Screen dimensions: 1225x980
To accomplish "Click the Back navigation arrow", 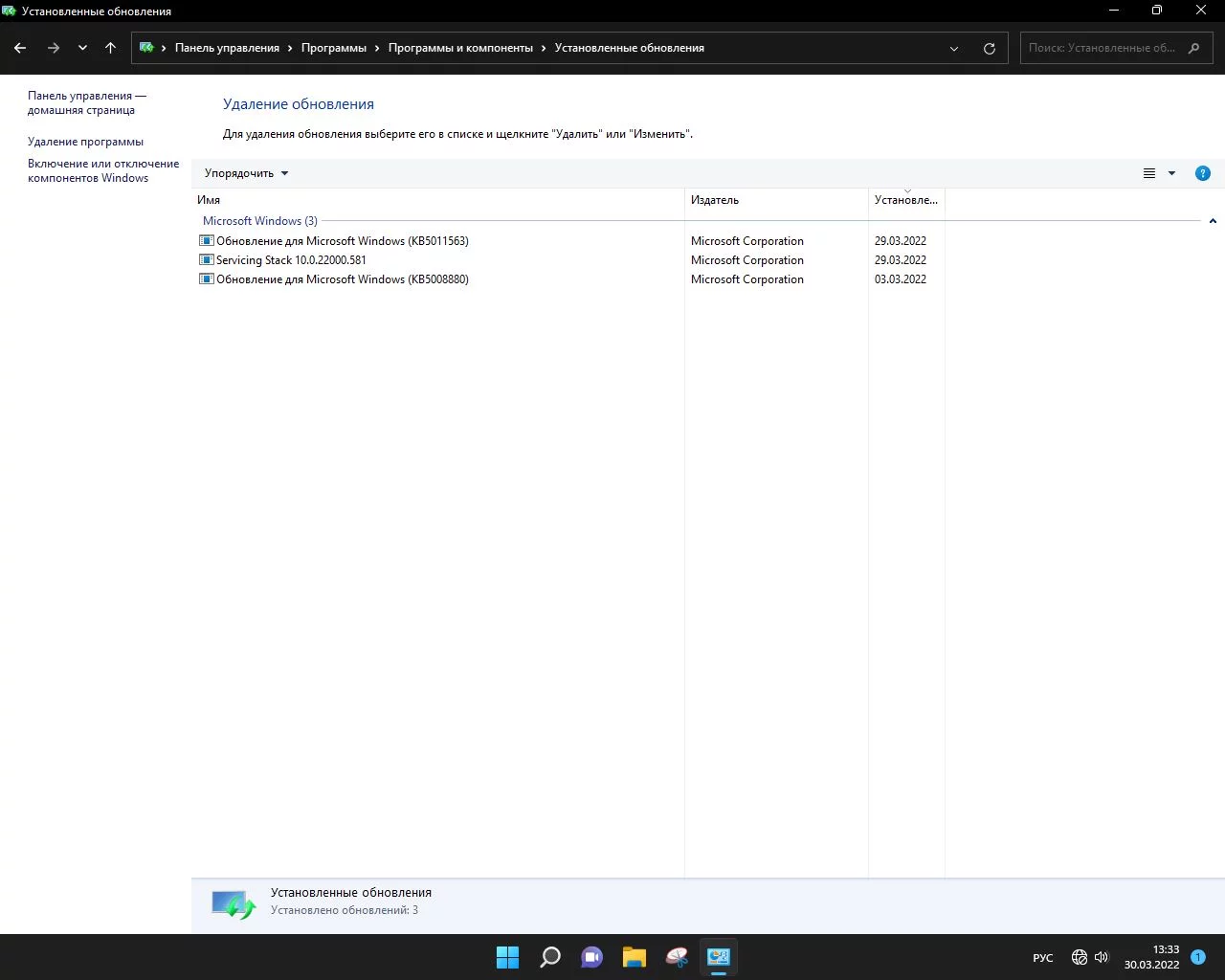I will (20, 48).
